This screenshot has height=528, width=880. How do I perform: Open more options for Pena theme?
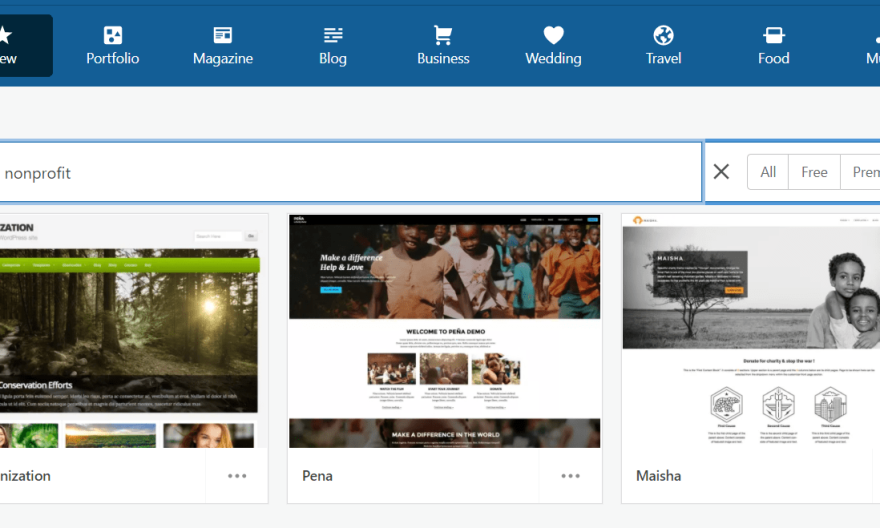(x=570, y=476)
